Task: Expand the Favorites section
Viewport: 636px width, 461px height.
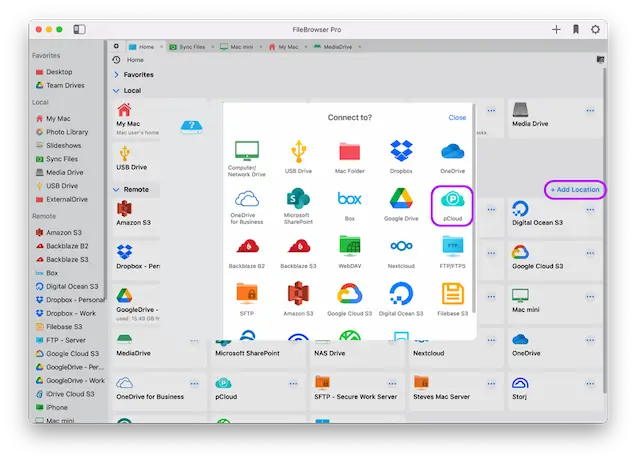Action: [116, 75]
